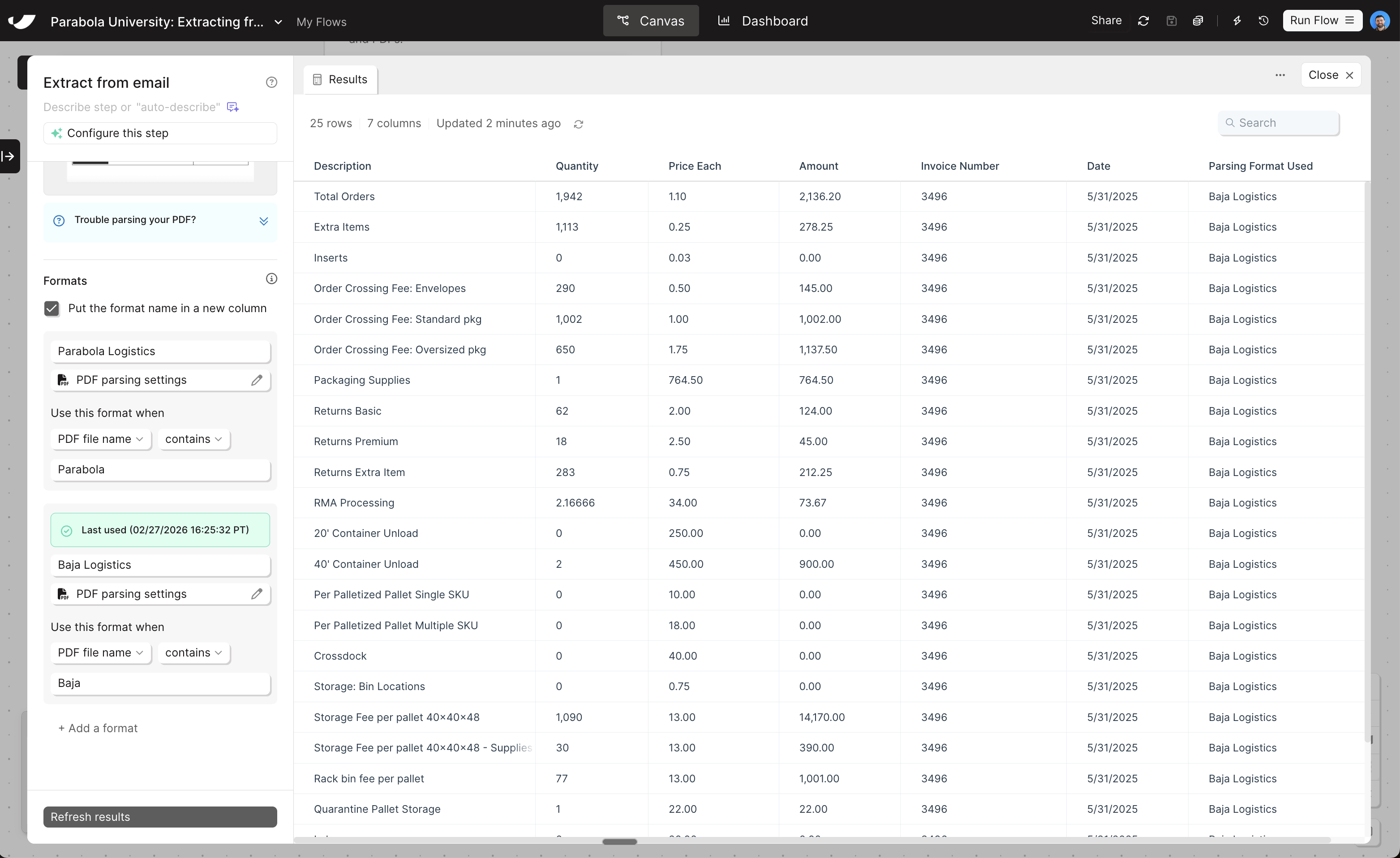1400x858 pixels.
Task: Refresh results icon next to Updated timestamp
Action: (579, 124)
